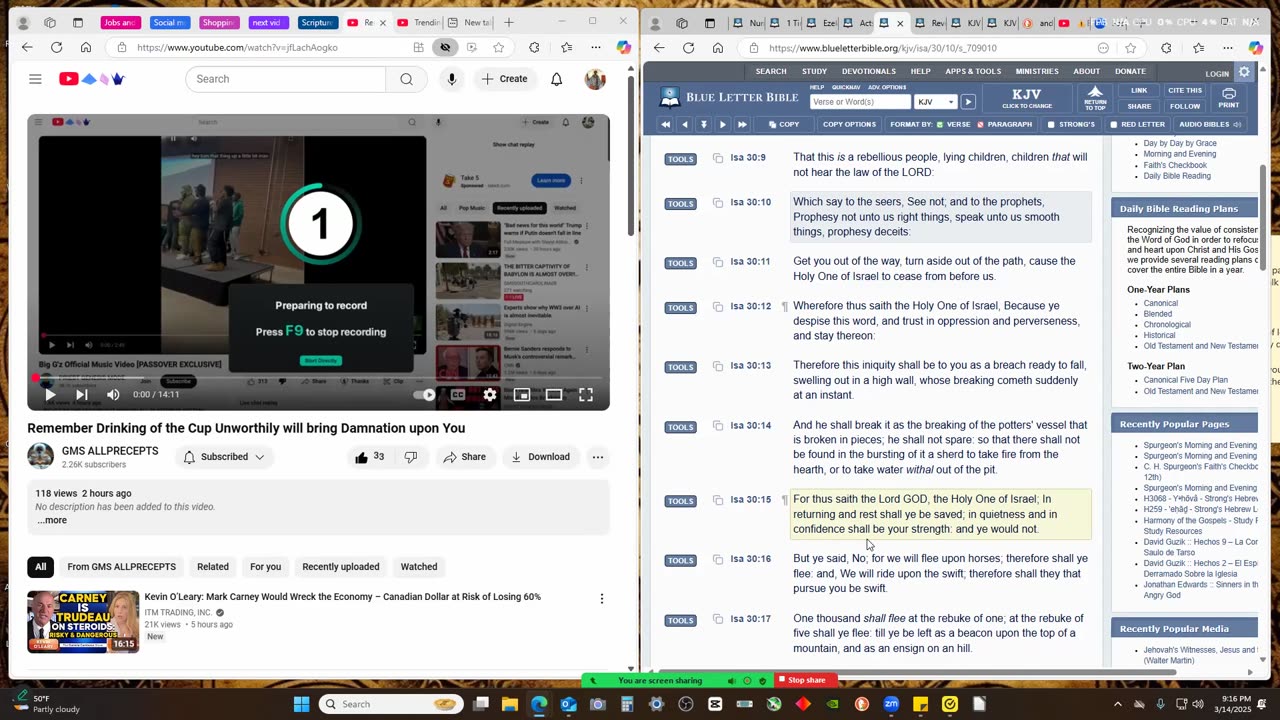1280x720 pixels.
Task: Click Follow on Blue Letter Bible
Action: (1185, 106)
